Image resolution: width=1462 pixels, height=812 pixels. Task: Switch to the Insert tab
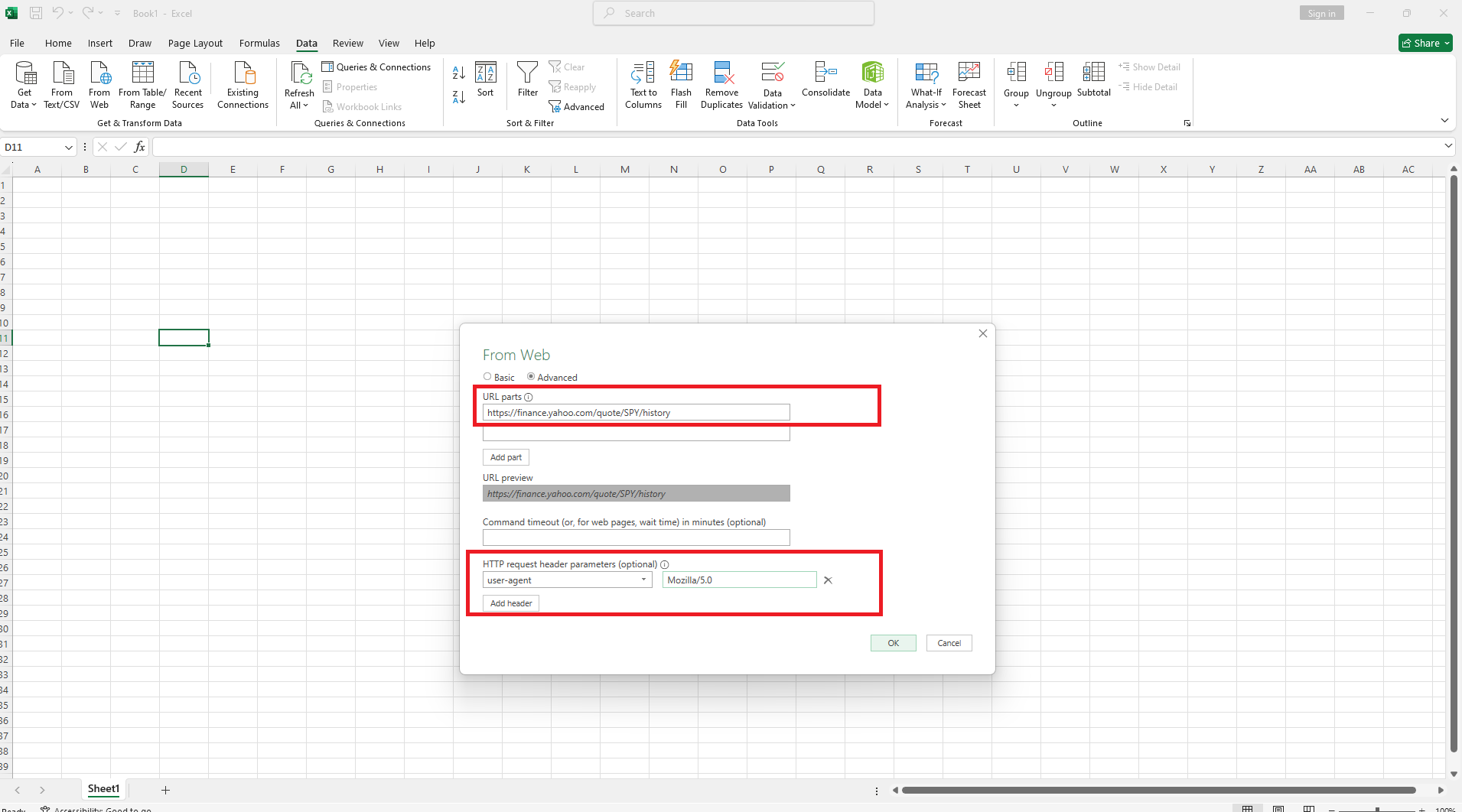99,44
